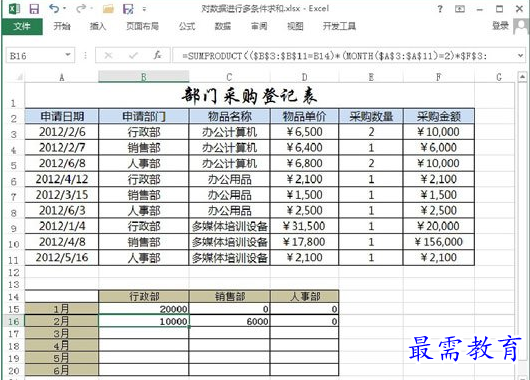Select price cell ¥6,800
The image size is (530, 380).
(x=304, y=163)
